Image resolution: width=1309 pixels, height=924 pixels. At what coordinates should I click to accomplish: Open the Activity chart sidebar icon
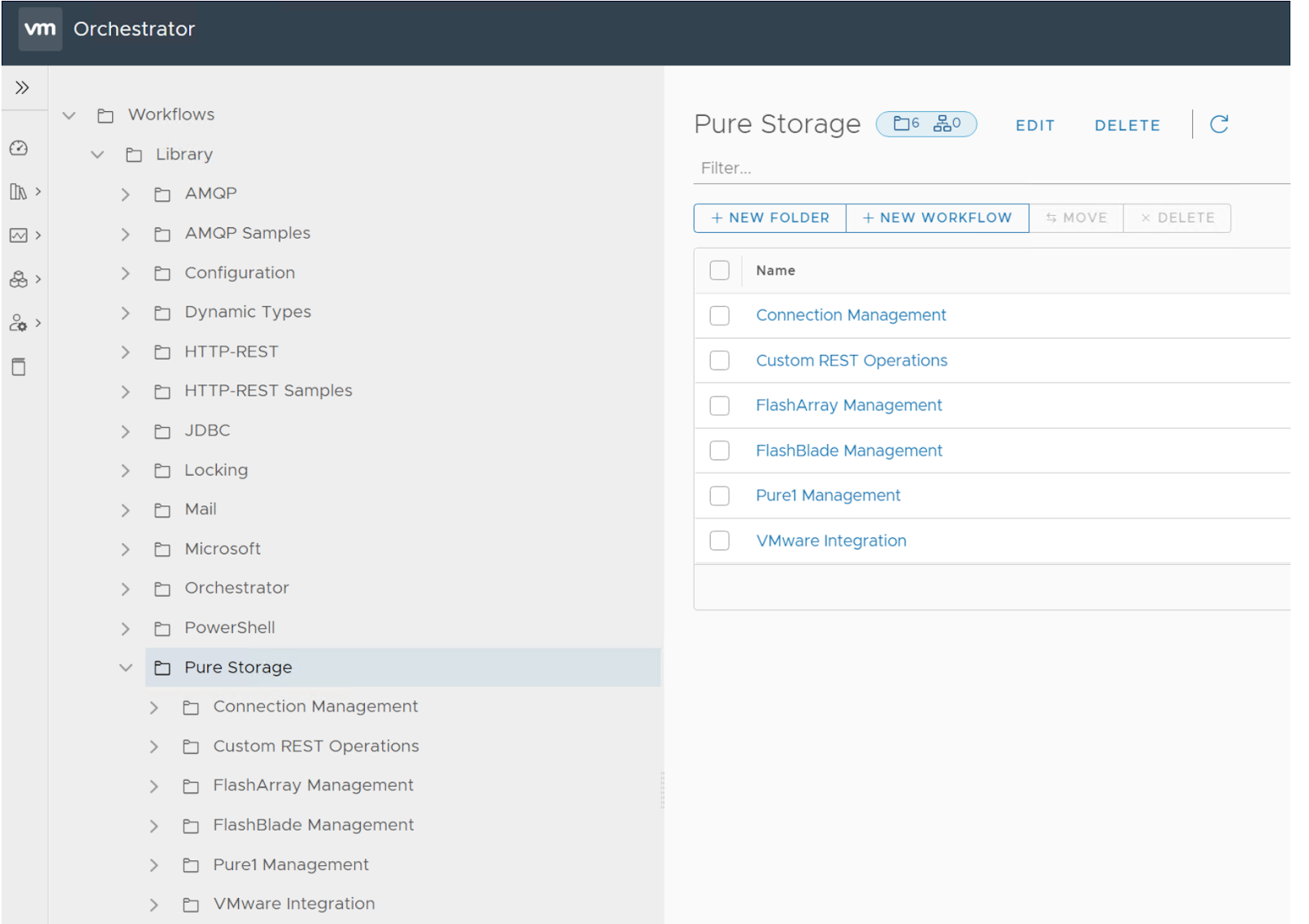tap(19, 235)
